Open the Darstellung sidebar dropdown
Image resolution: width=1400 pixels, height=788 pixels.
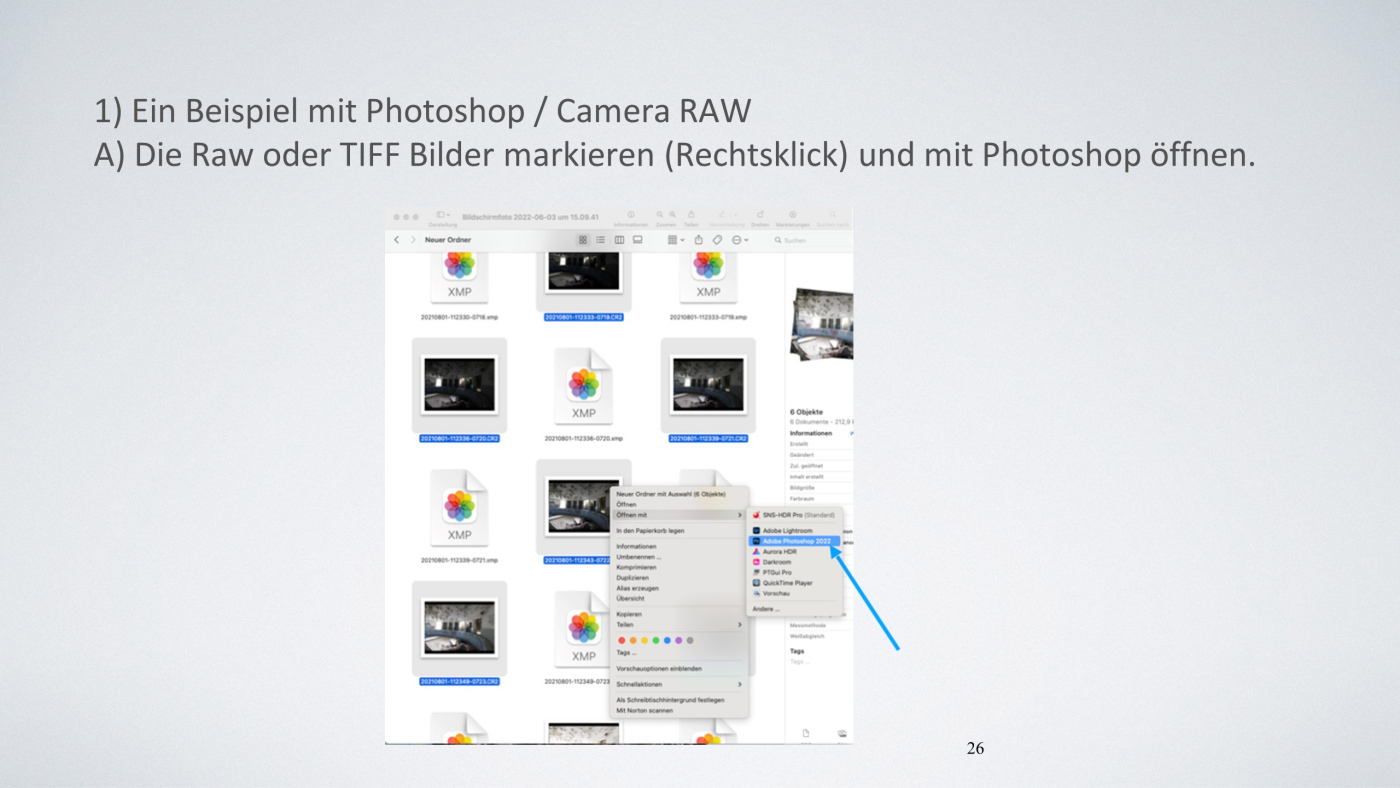pos(443,215)
